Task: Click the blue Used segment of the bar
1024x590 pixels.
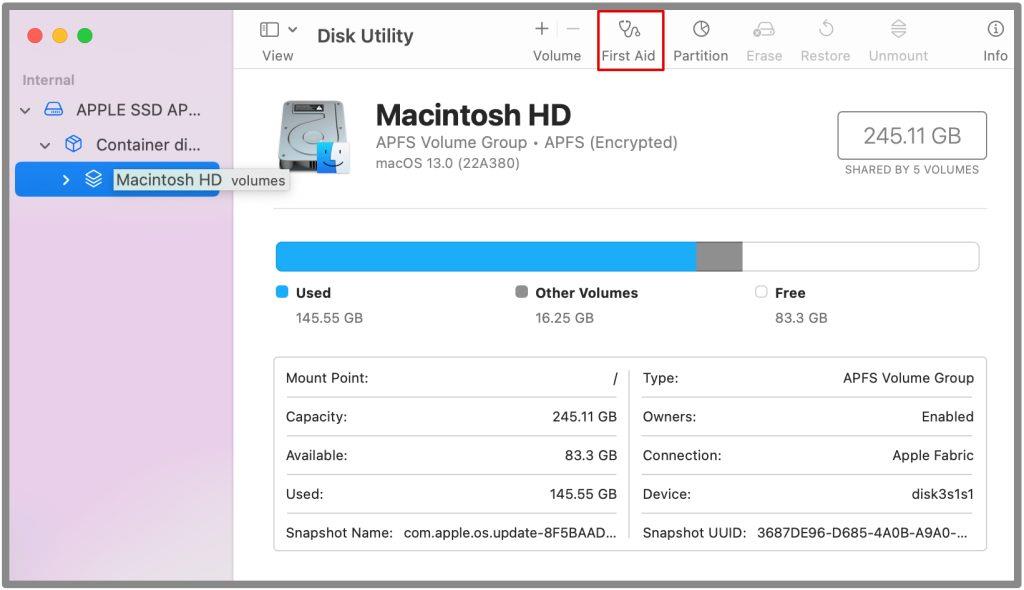Action: (x=486, y=256)
